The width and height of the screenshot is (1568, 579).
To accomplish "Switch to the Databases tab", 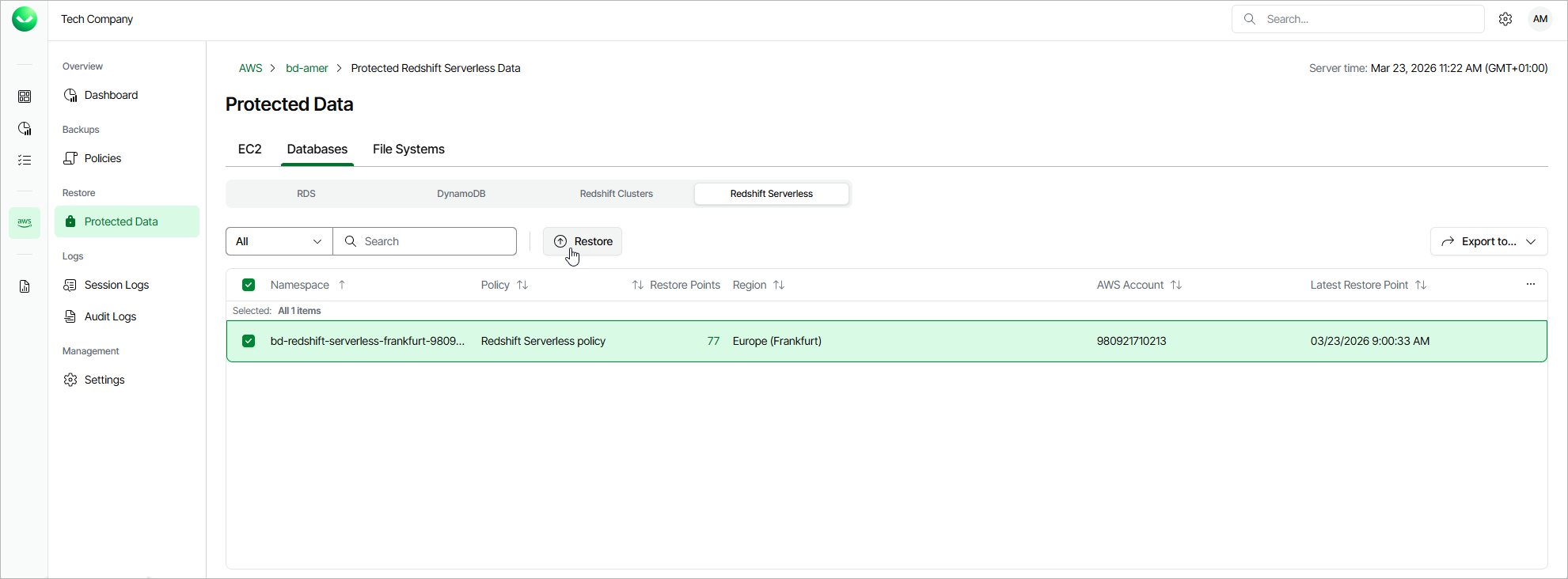I will pos(317,149).
